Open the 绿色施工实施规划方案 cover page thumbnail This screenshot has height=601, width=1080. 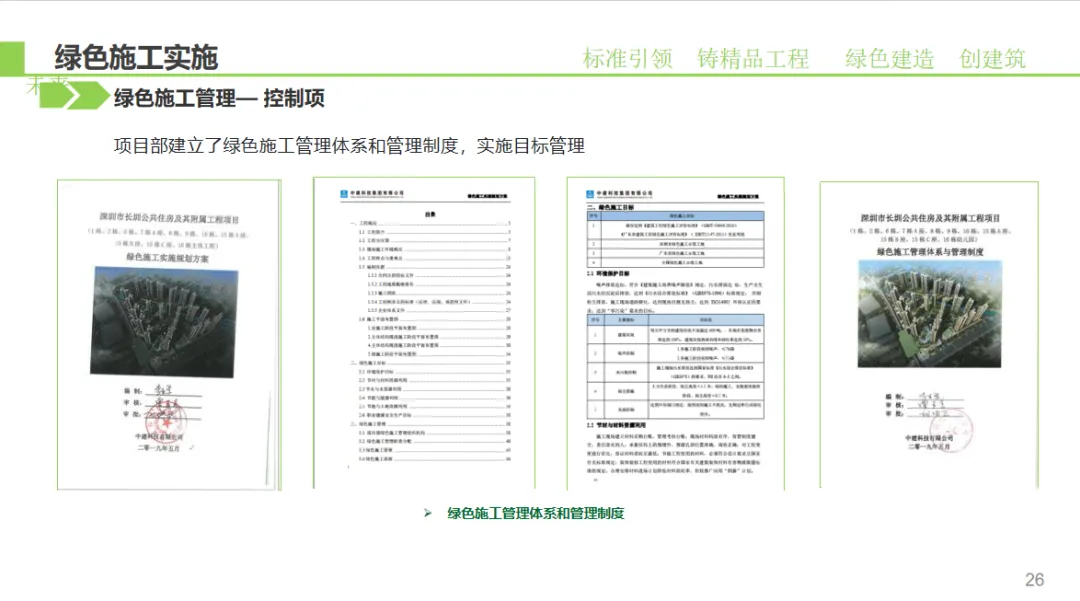[169, 335]
